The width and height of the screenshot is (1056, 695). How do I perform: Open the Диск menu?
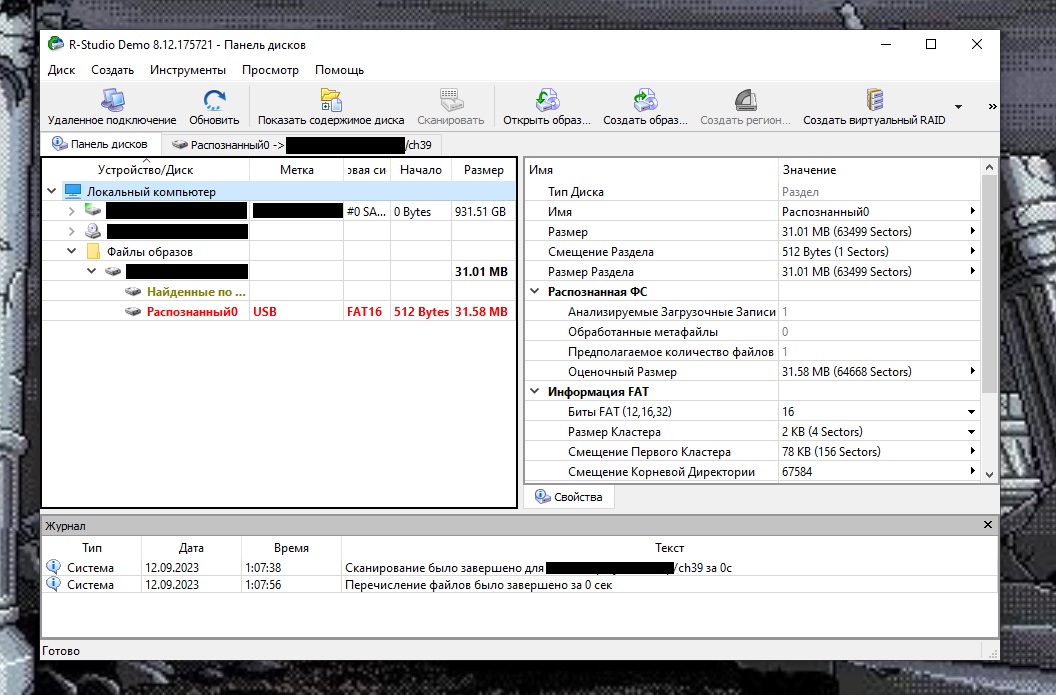tap(61, 70)
